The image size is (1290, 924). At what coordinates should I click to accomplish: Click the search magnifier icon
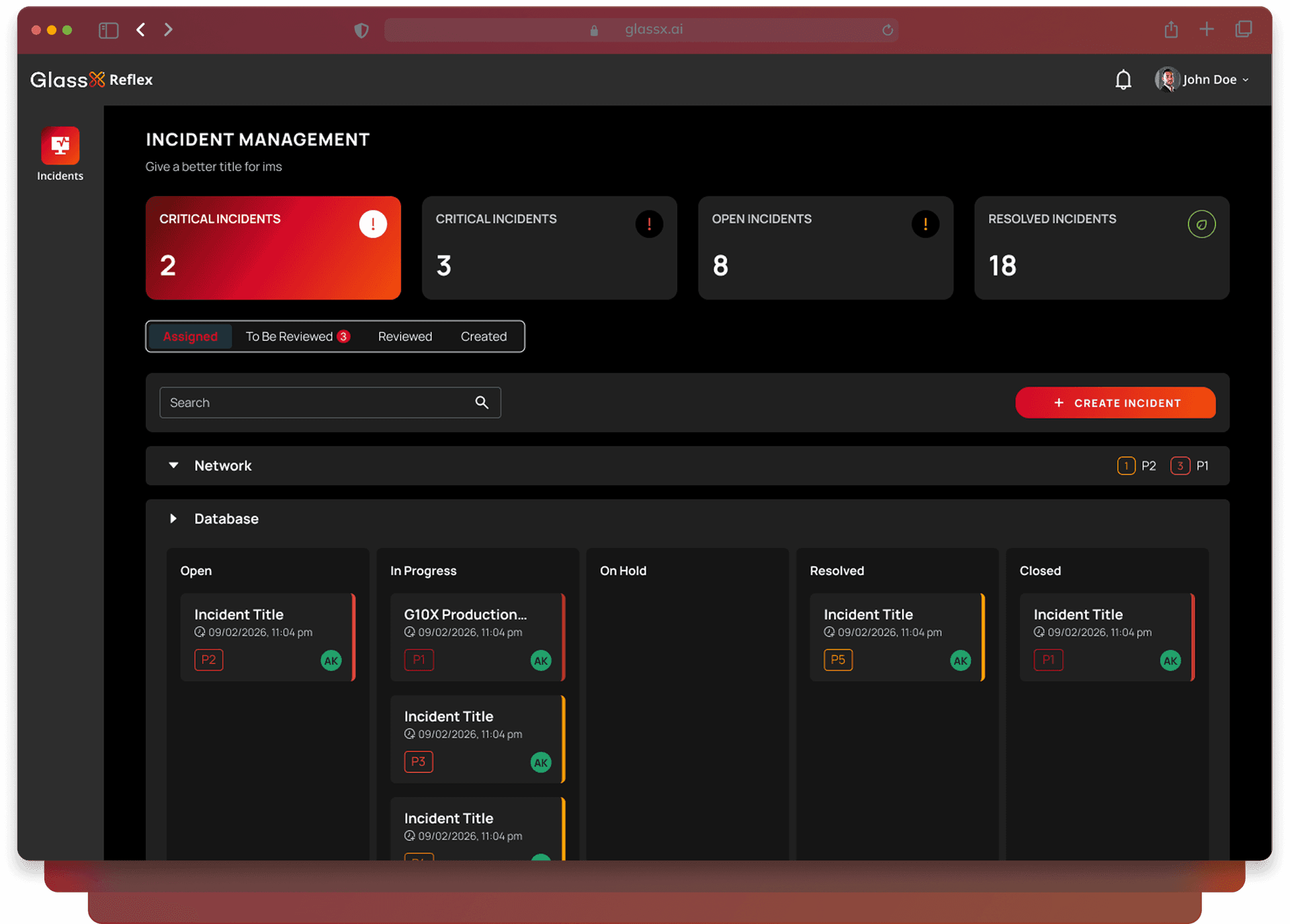[482, 402]
